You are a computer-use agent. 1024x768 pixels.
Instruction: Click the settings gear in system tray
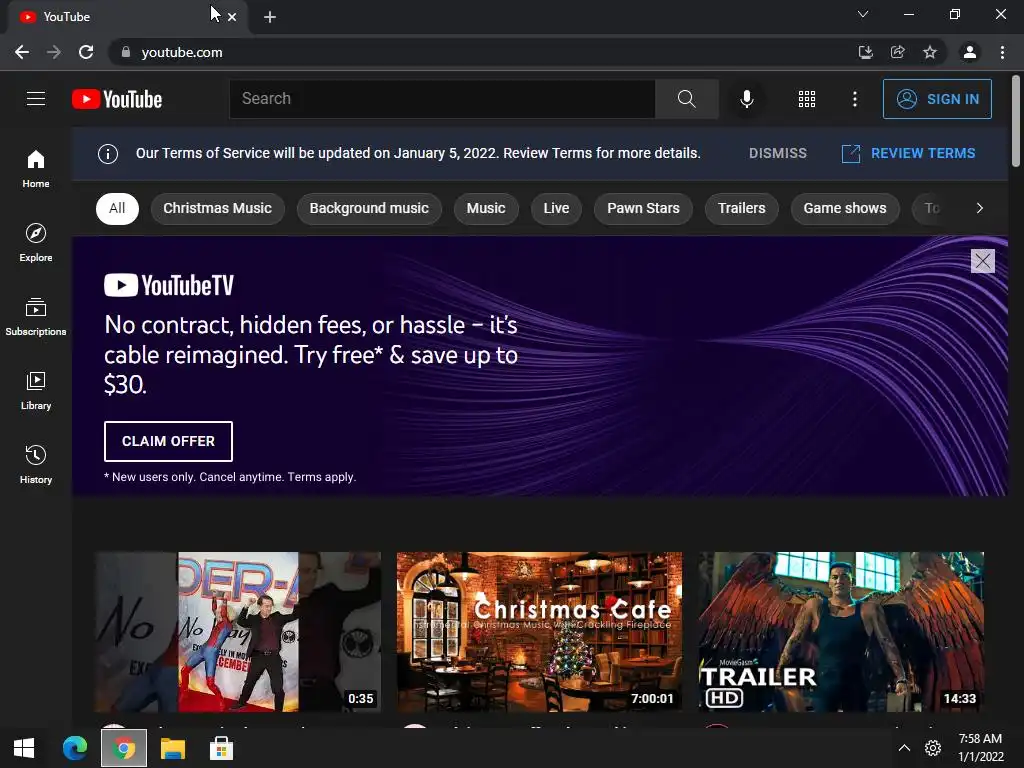933,748
